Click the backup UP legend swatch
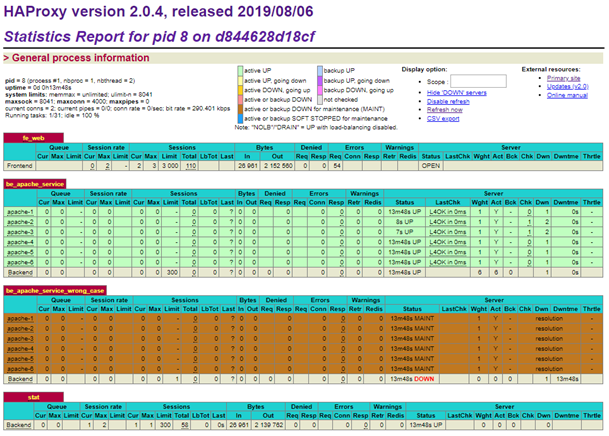The height and width of the screenshot is (436, 609). point(320,71)
